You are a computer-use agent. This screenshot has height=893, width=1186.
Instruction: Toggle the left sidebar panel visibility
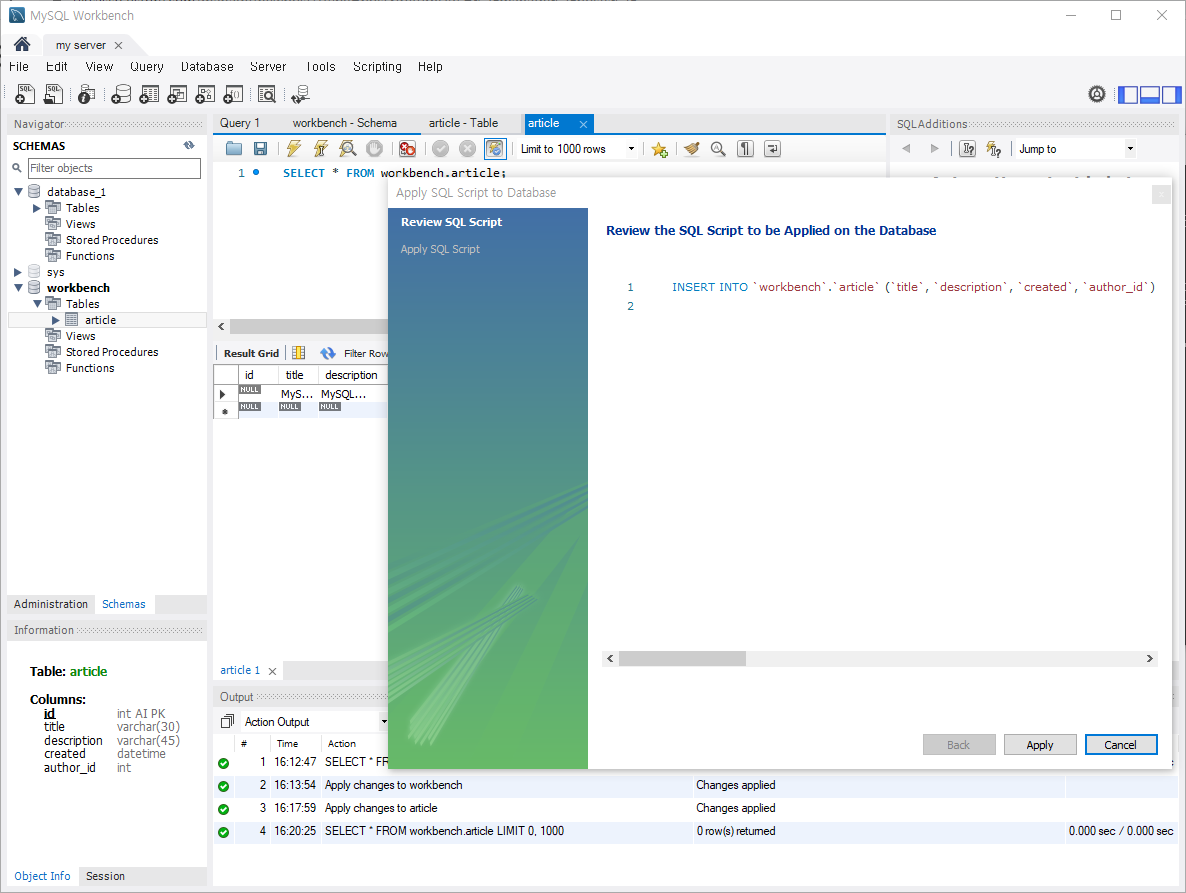click(1128, 95)
